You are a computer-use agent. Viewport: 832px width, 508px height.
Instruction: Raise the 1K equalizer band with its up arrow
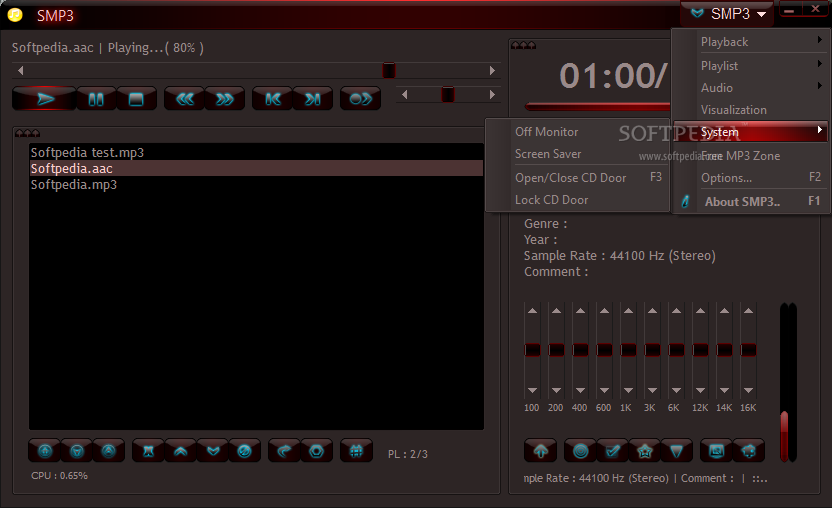[628, 311]
